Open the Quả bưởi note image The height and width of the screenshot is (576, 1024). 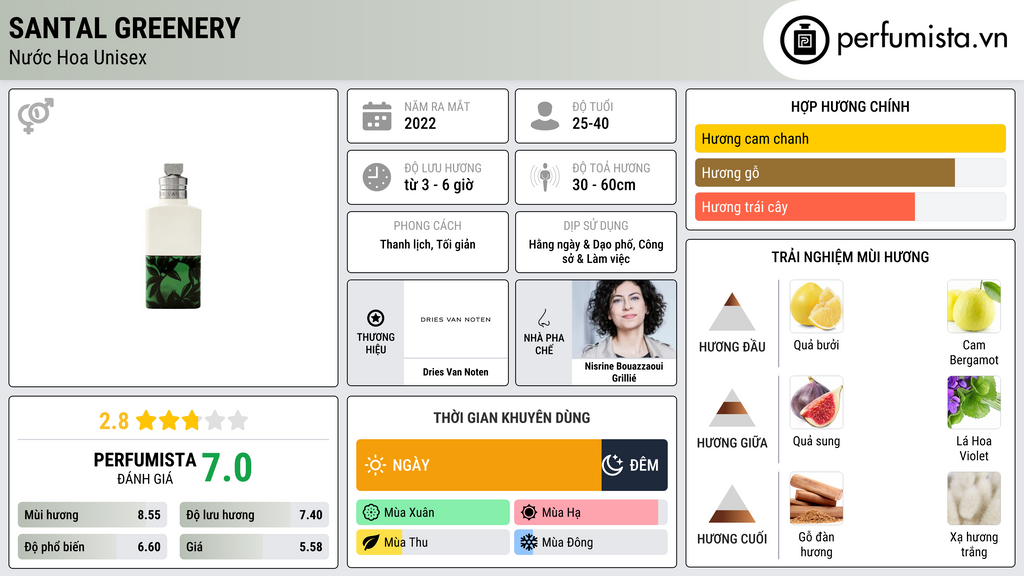point(816,306)
